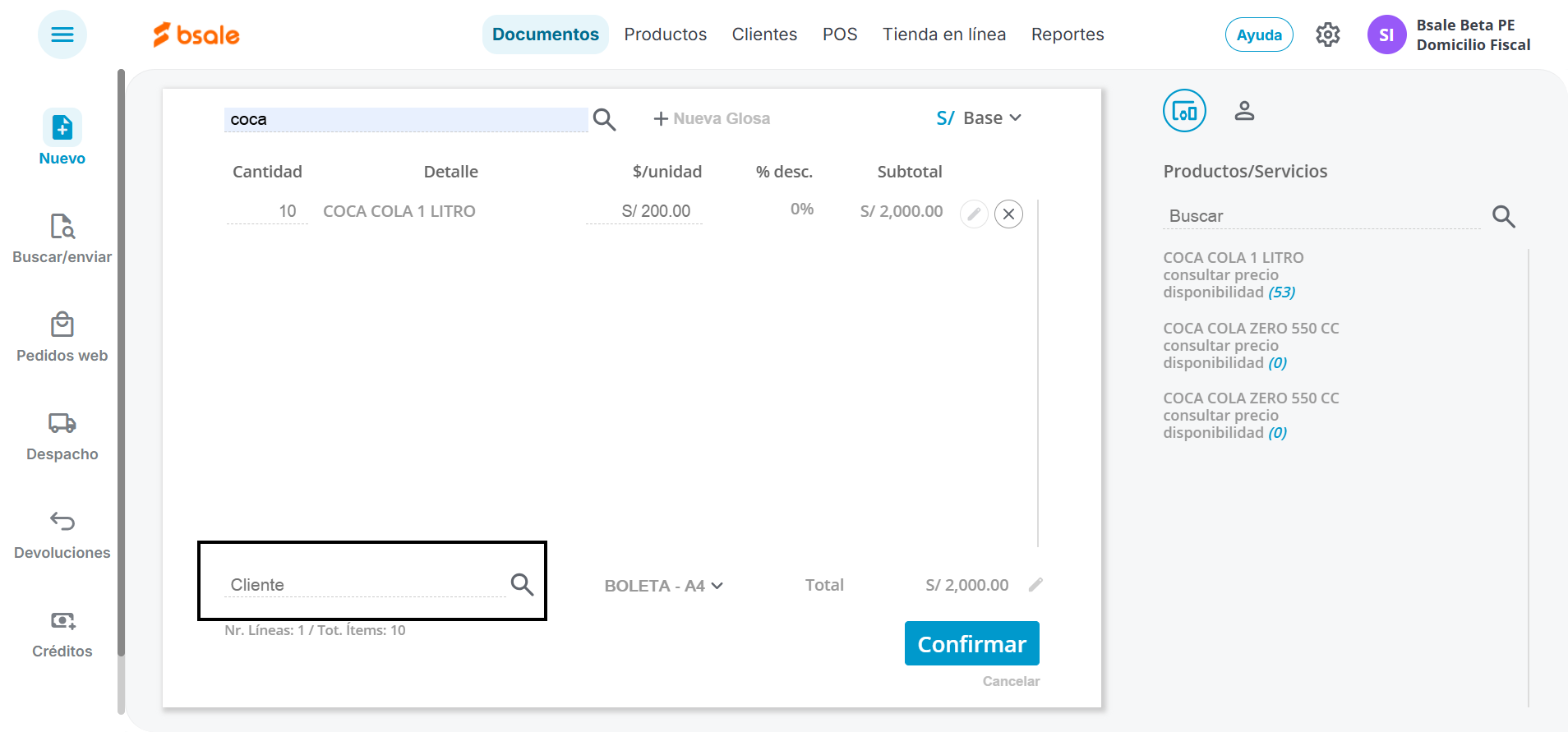Open the POS tab

[x=840, y=35]
